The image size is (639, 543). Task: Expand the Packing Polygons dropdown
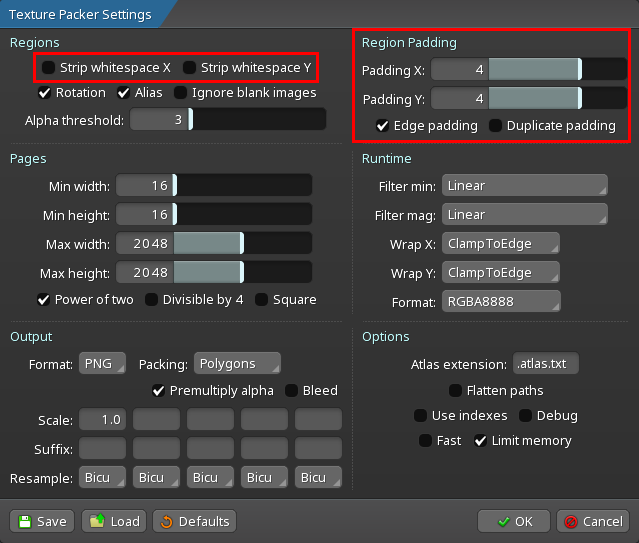pos(236,364)
